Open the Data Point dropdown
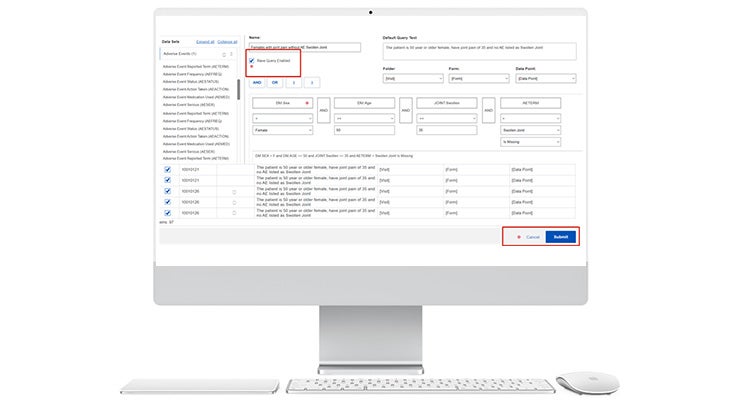The image size is (738, 415). (x=545, y=78)
